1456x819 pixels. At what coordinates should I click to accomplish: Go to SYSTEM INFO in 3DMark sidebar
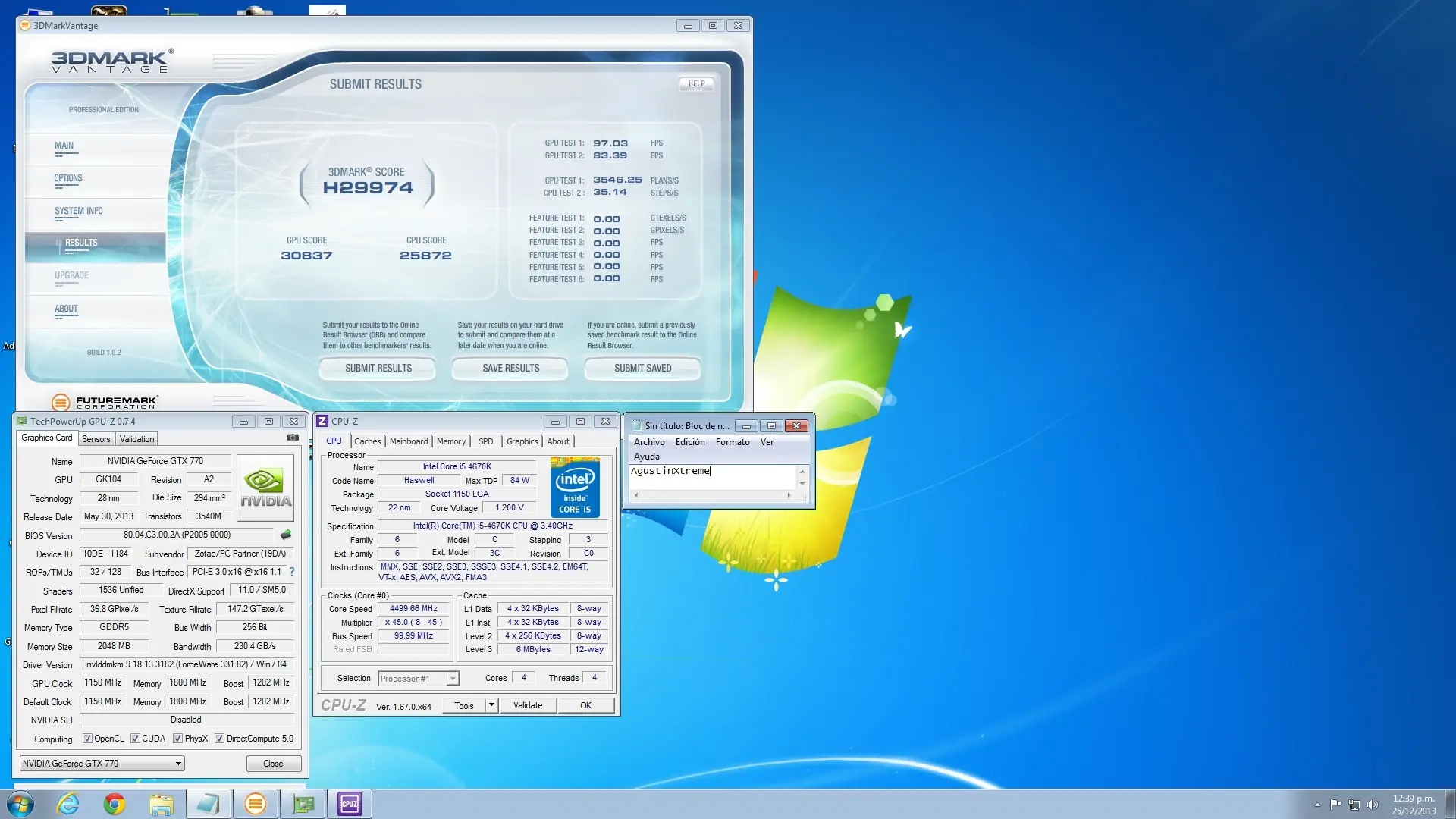pyautogui.click(x=79, y=211)
